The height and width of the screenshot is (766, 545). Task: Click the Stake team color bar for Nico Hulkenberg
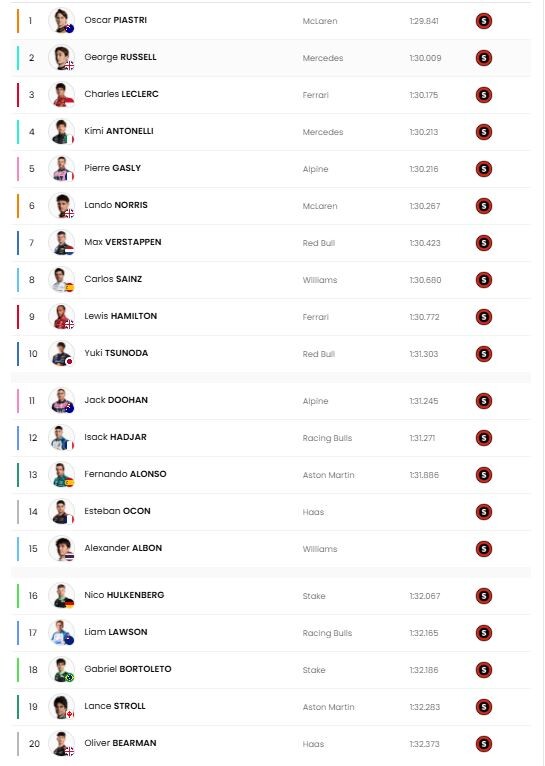(18, 596)
